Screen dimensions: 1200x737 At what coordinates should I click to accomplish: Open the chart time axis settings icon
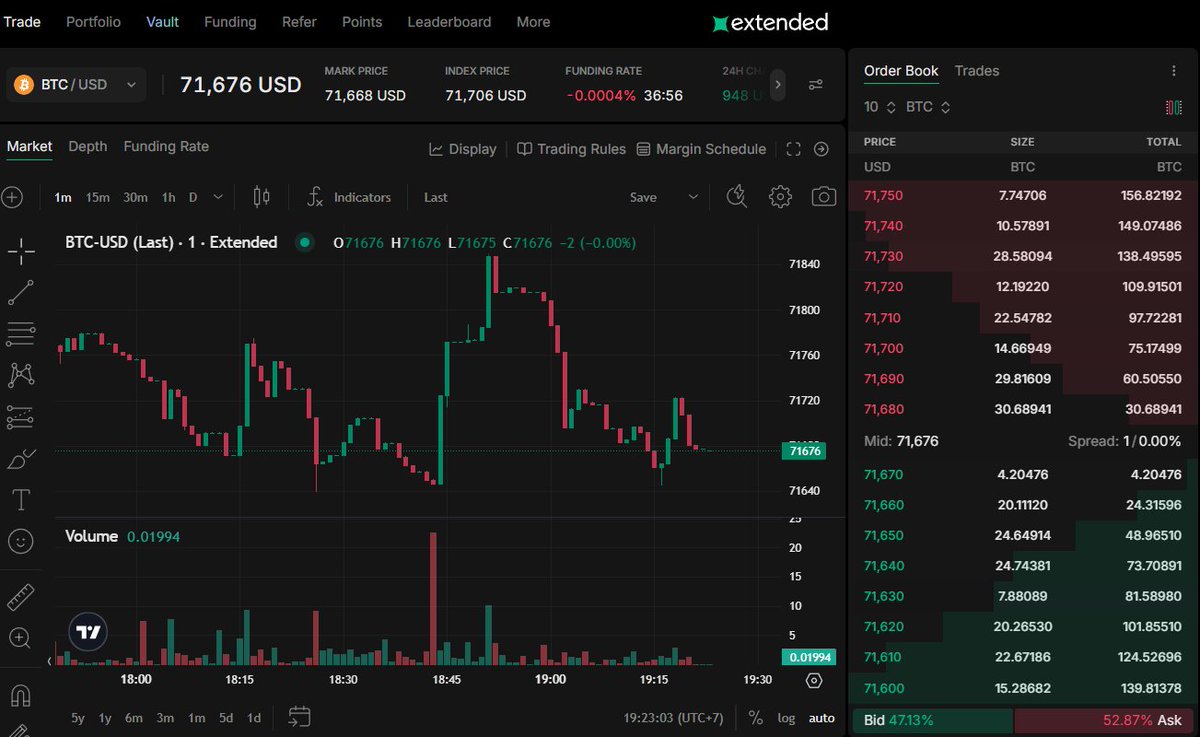[x=814, y=681]
